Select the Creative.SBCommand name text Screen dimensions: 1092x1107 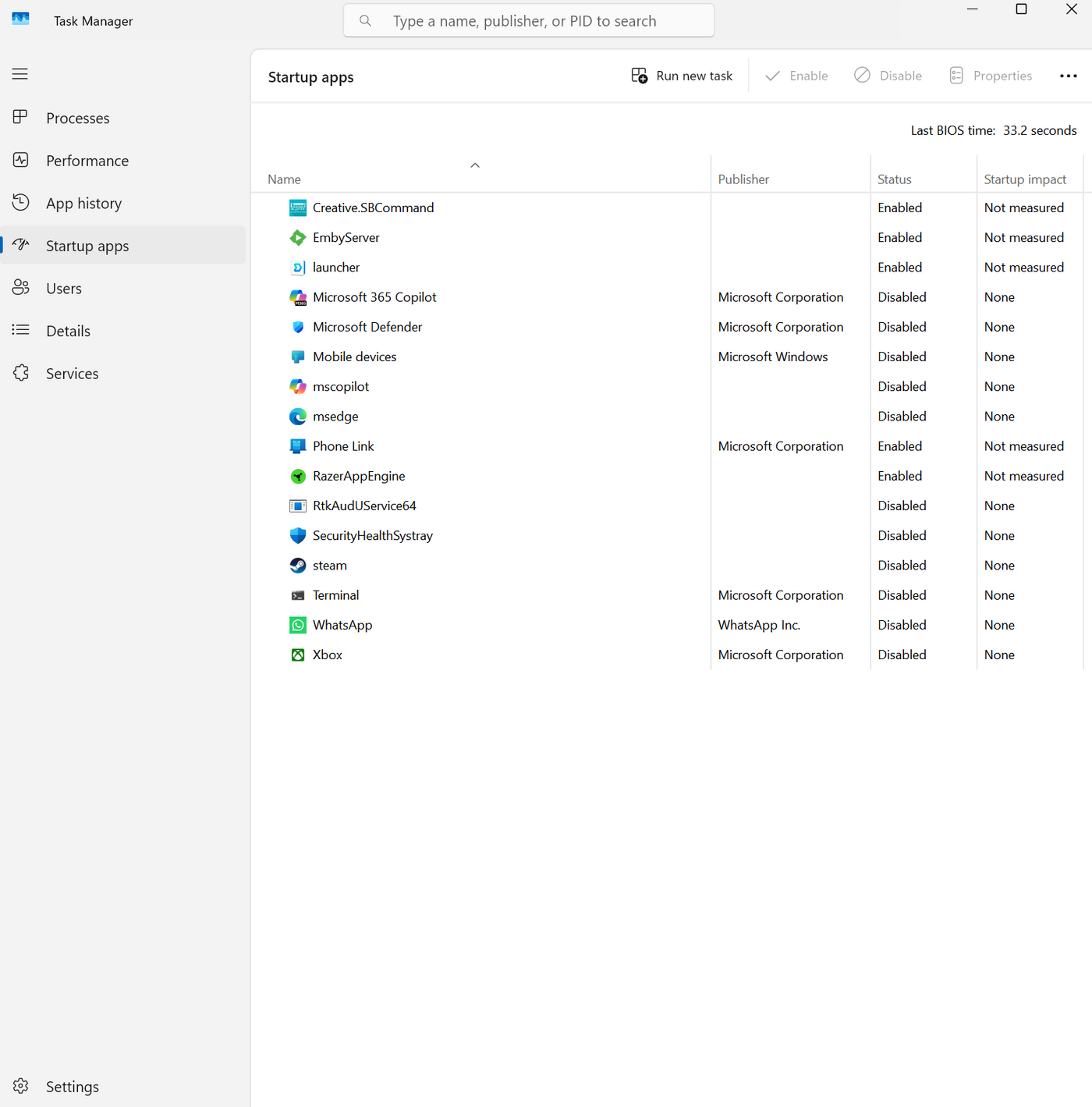click(x=373, y=208)
